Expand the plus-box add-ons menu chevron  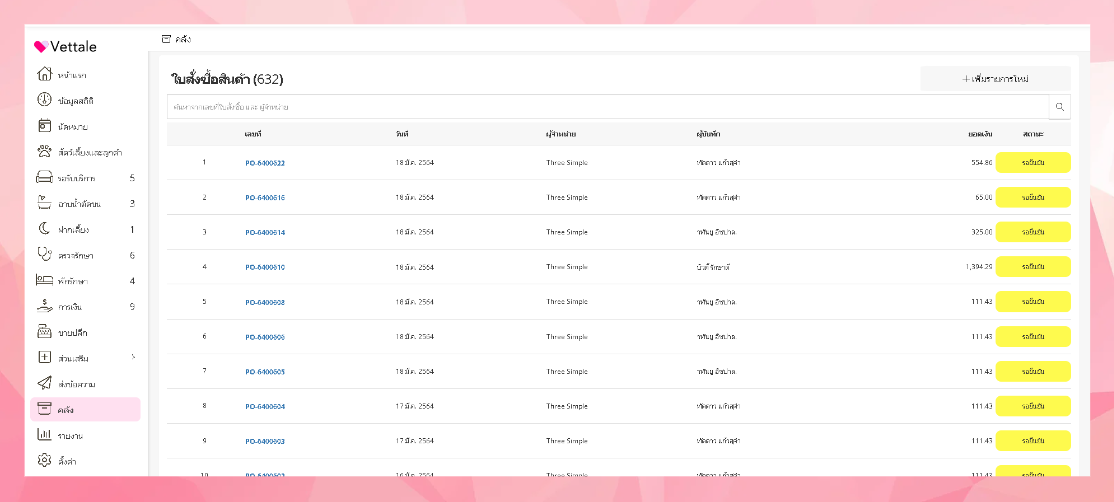point(133,357)
